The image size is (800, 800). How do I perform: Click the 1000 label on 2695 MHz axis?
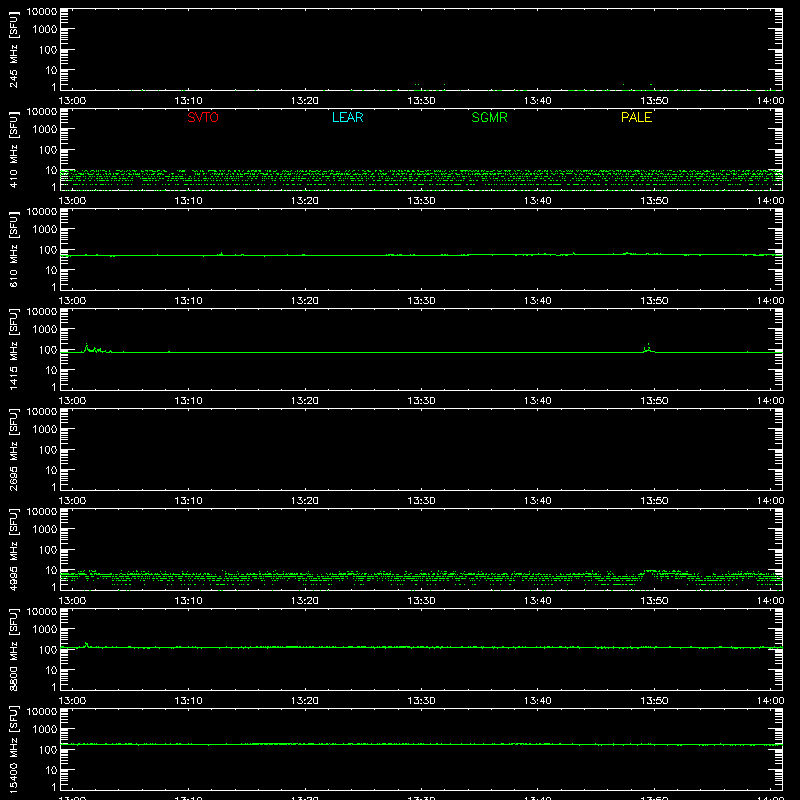click(x=45, y=429)
